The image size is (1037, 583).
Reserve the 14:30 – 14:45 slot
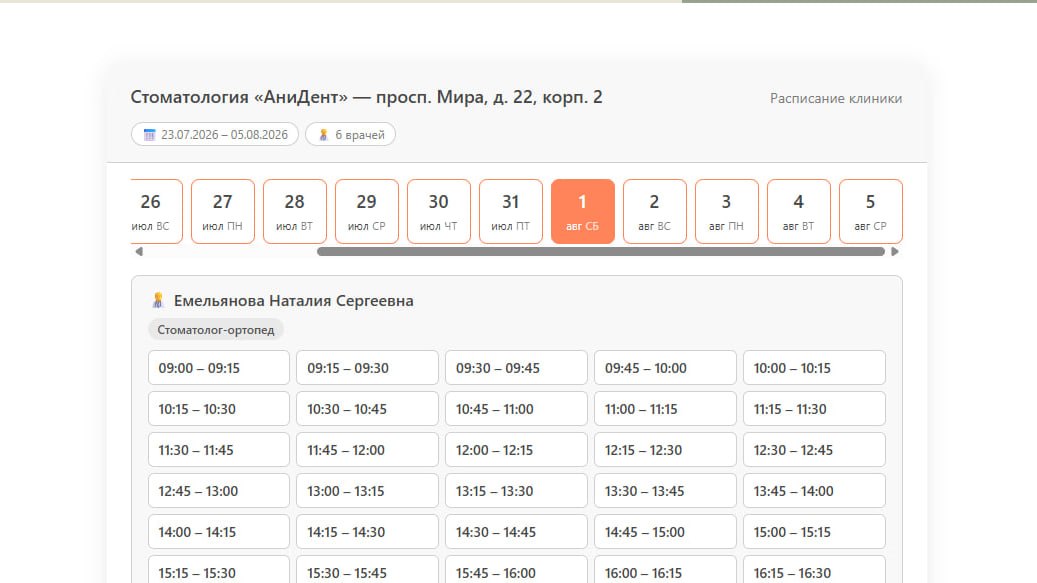pos(517,531)
